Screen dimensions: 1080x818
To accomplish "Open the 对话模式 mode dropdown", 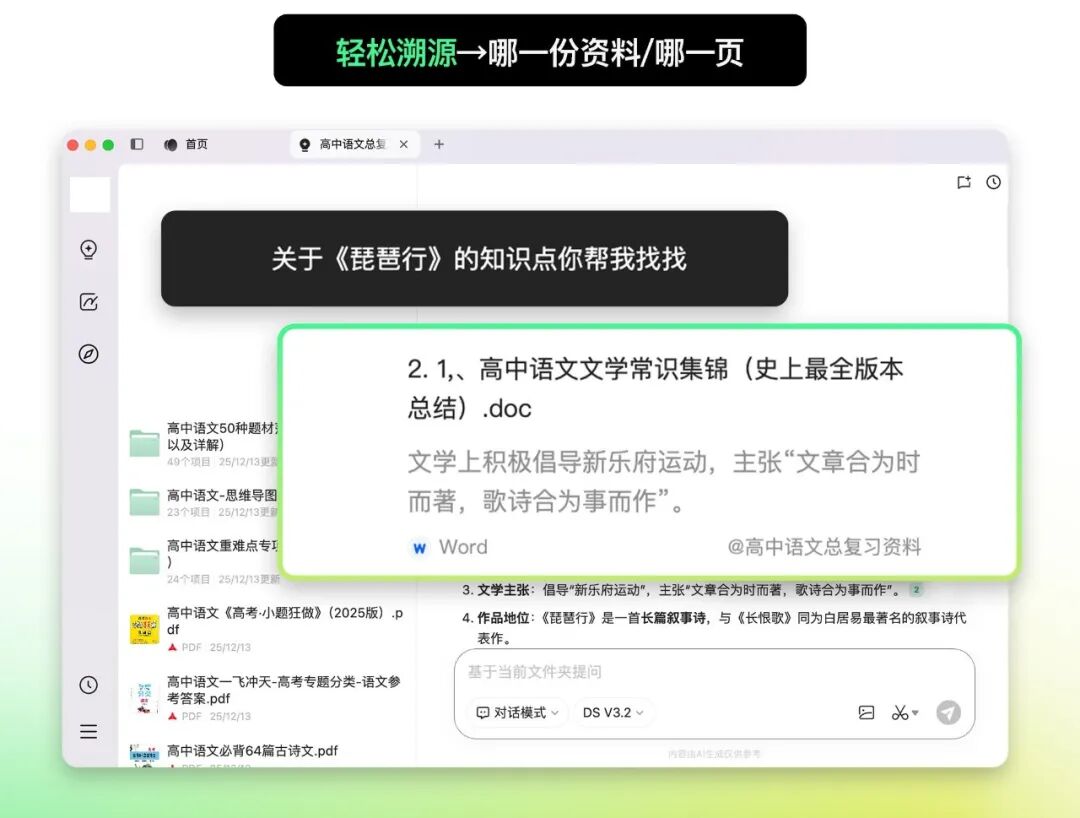I will click(517, 713).
